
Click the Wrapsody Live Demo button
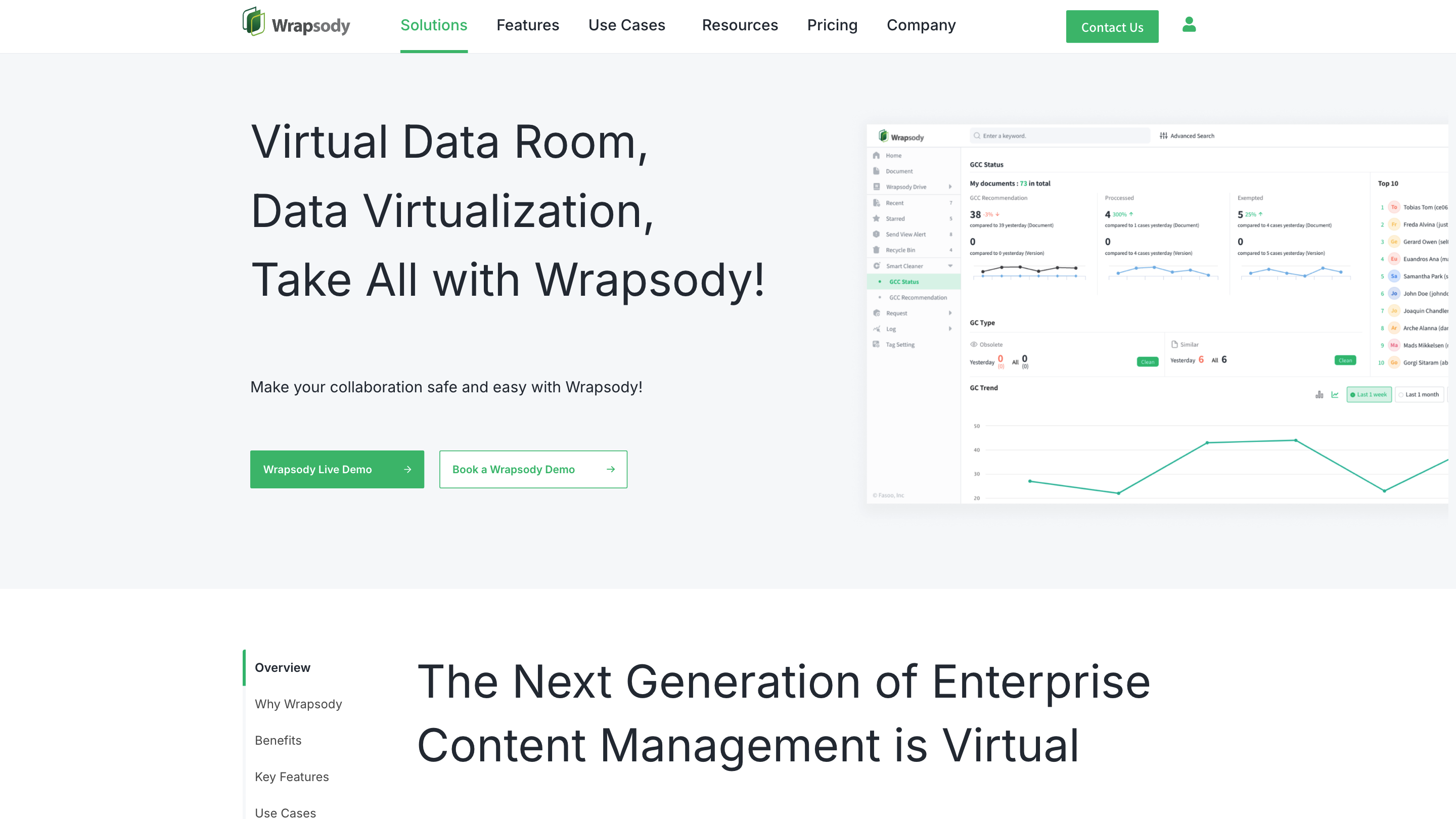click(x=337, y=469)
